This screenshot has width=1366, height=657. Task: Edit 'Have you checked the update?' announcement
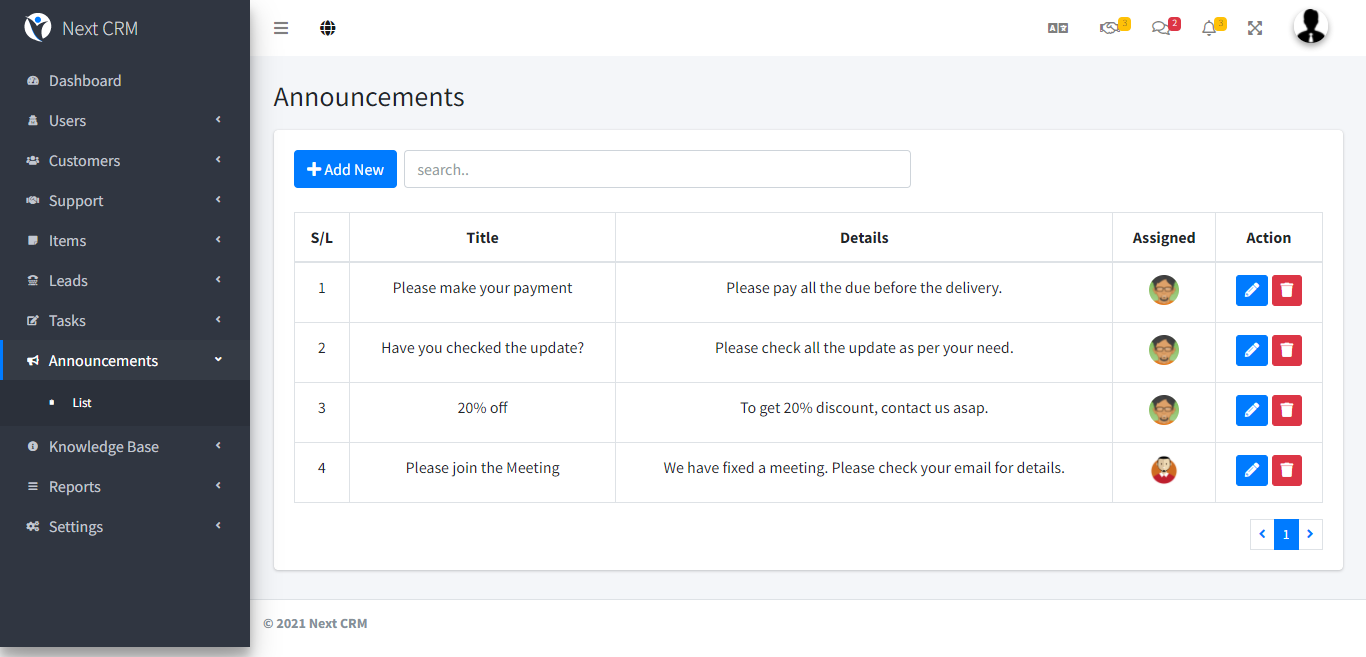click(x=1251, y=350)
